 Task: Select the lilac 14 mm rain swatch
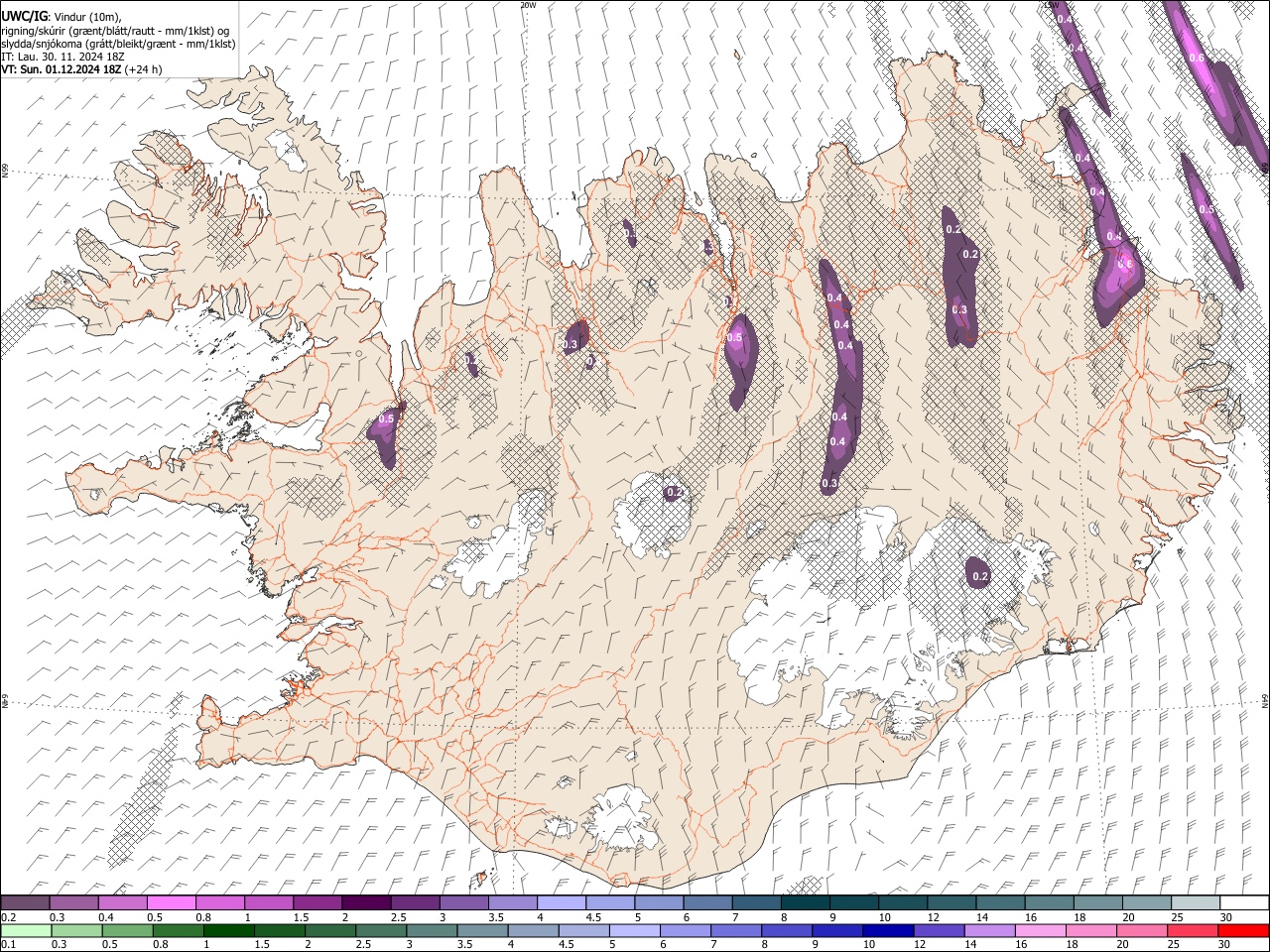(990, 930)
